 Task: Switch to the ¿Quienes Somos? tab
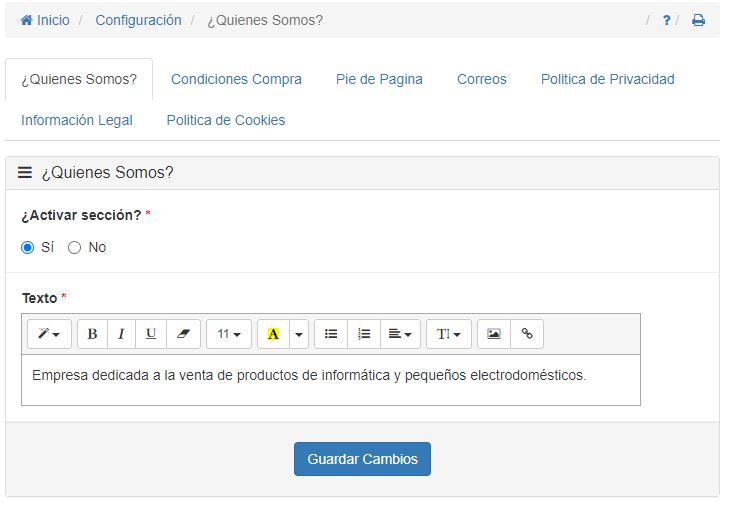pyautogui.click(x=79, y=79)
